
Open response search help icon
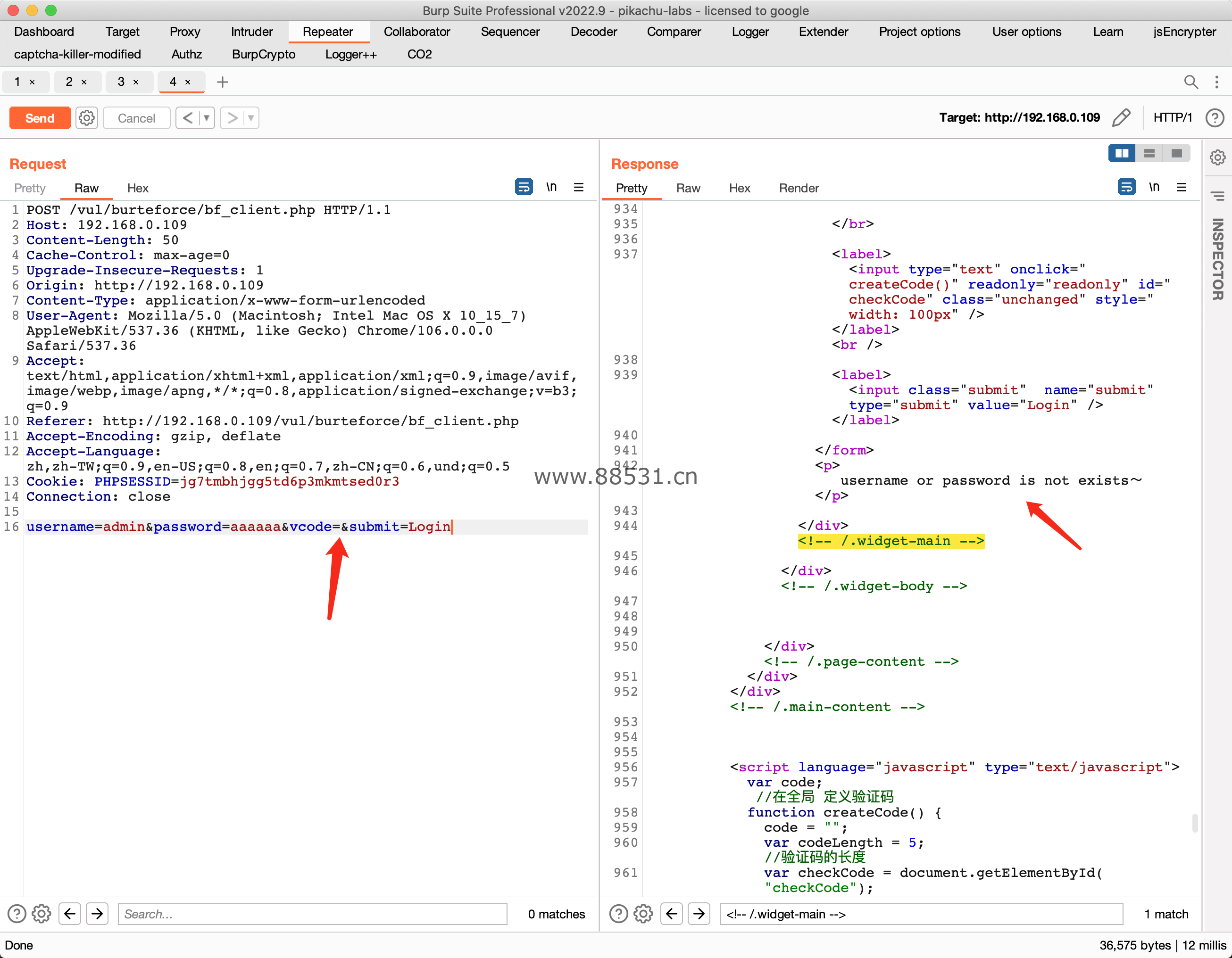click(x=619, y=914)
